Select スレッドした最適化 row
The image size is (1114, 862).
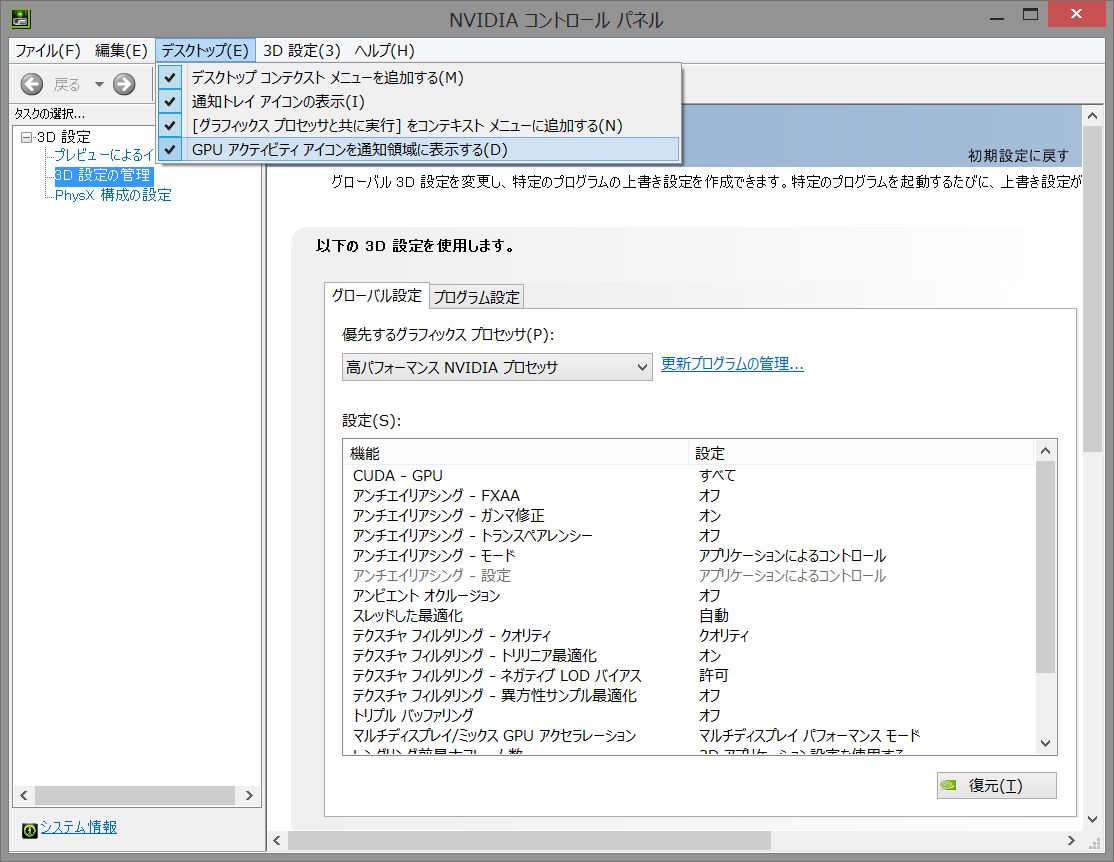click(689, 615)
